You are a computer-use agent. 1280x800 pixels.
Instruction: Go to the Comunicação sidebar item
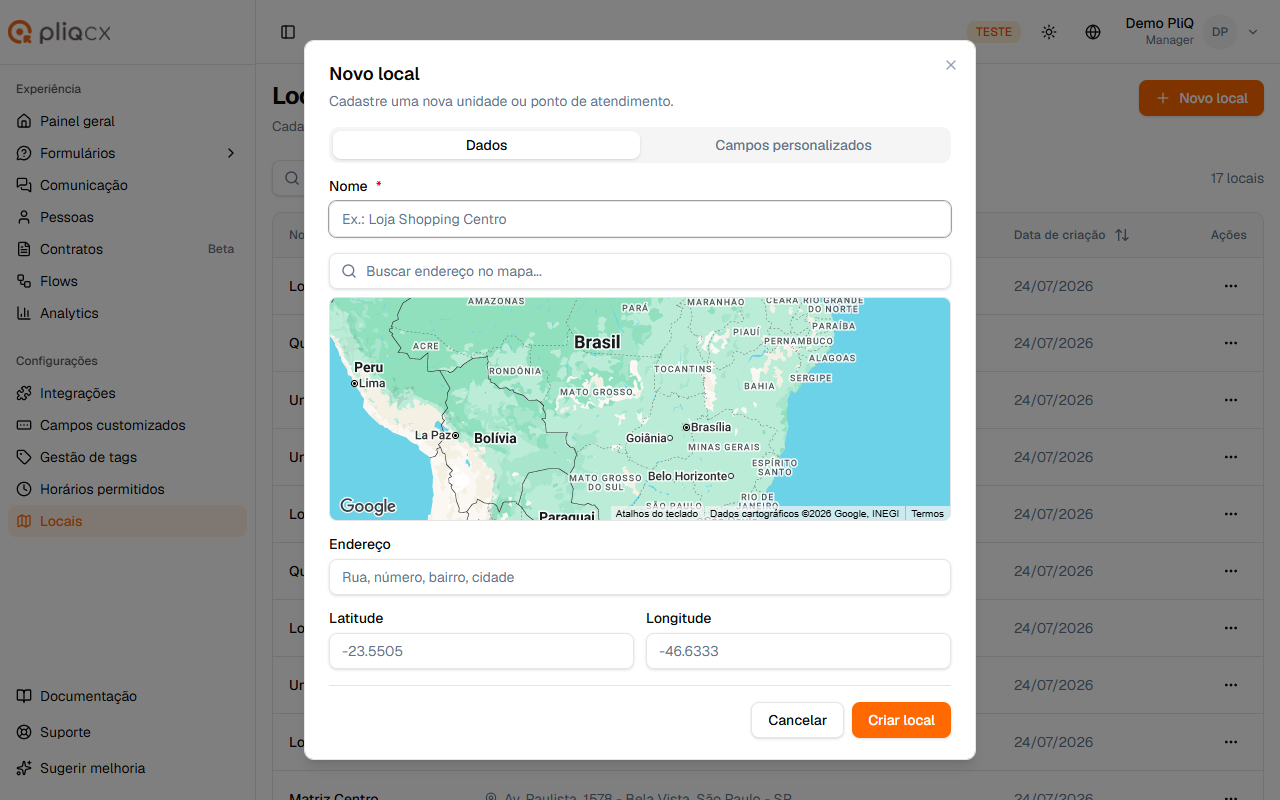(x=127, y=185)
